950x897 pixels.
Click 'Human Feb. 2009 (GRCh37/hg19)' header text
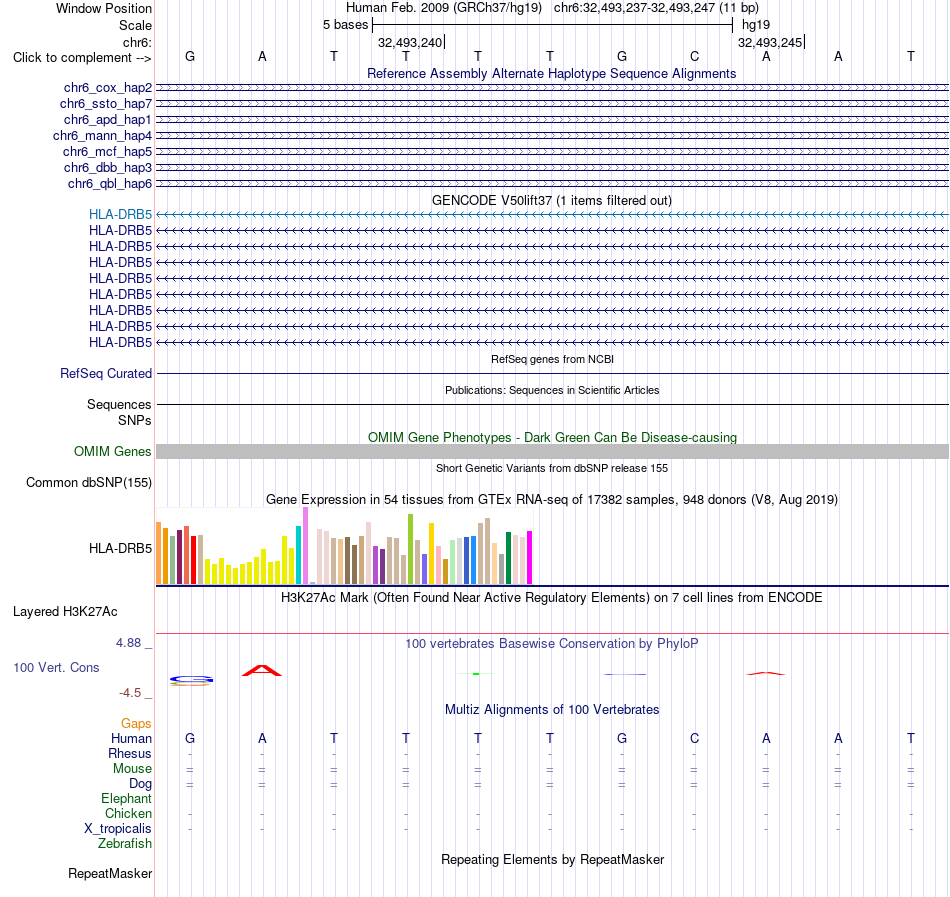[x=443, y=8]
